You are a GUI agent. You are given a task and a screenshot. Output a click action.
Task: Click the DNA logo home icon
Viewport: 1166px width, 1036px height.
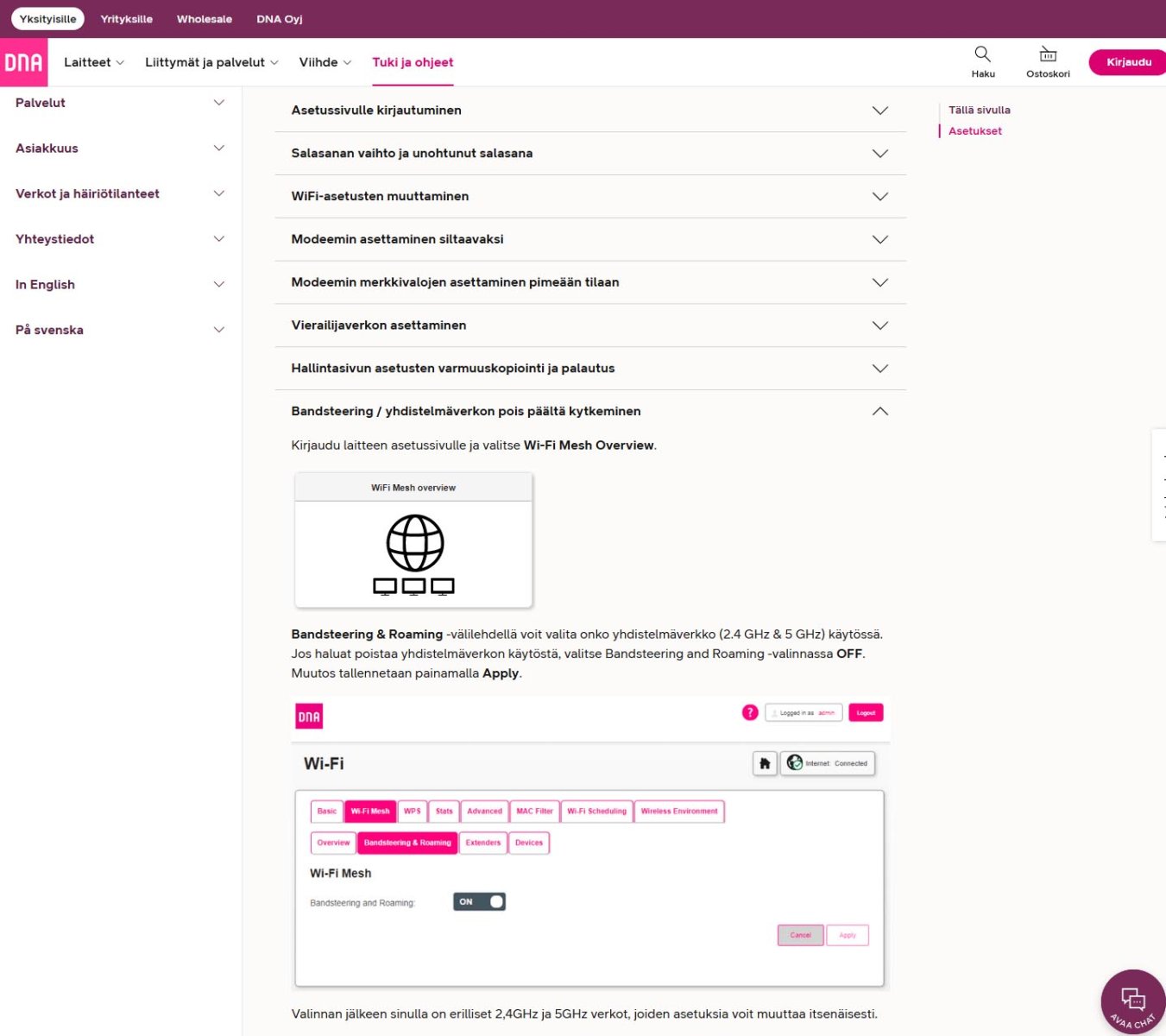pos(23,62)
